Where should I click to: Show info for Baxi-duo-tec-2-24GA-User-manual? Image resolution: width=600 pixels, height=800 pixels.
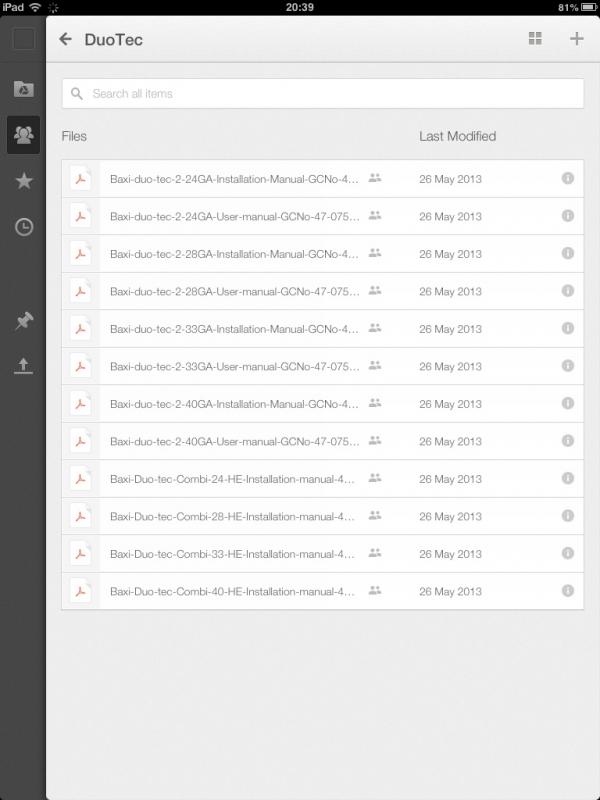567,216
